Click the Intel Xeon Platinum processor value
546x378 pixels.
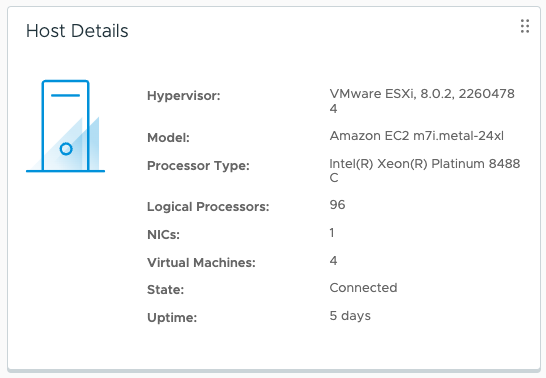click(424, 171)
